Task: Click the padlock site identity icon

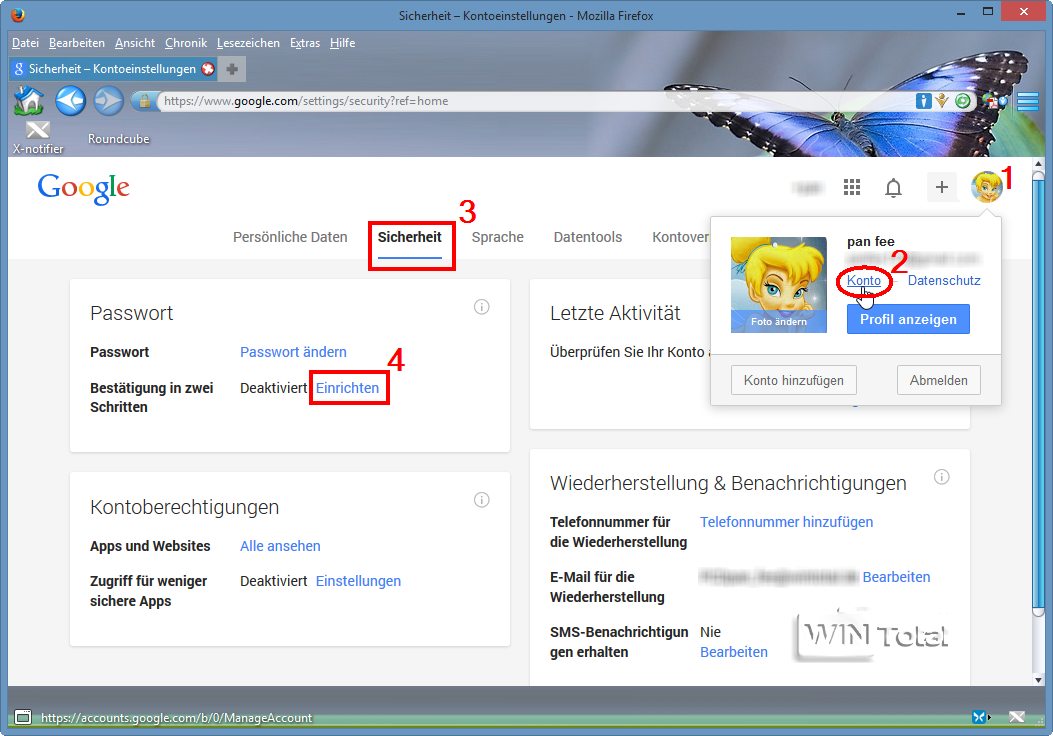Action: tap(144, 101)
